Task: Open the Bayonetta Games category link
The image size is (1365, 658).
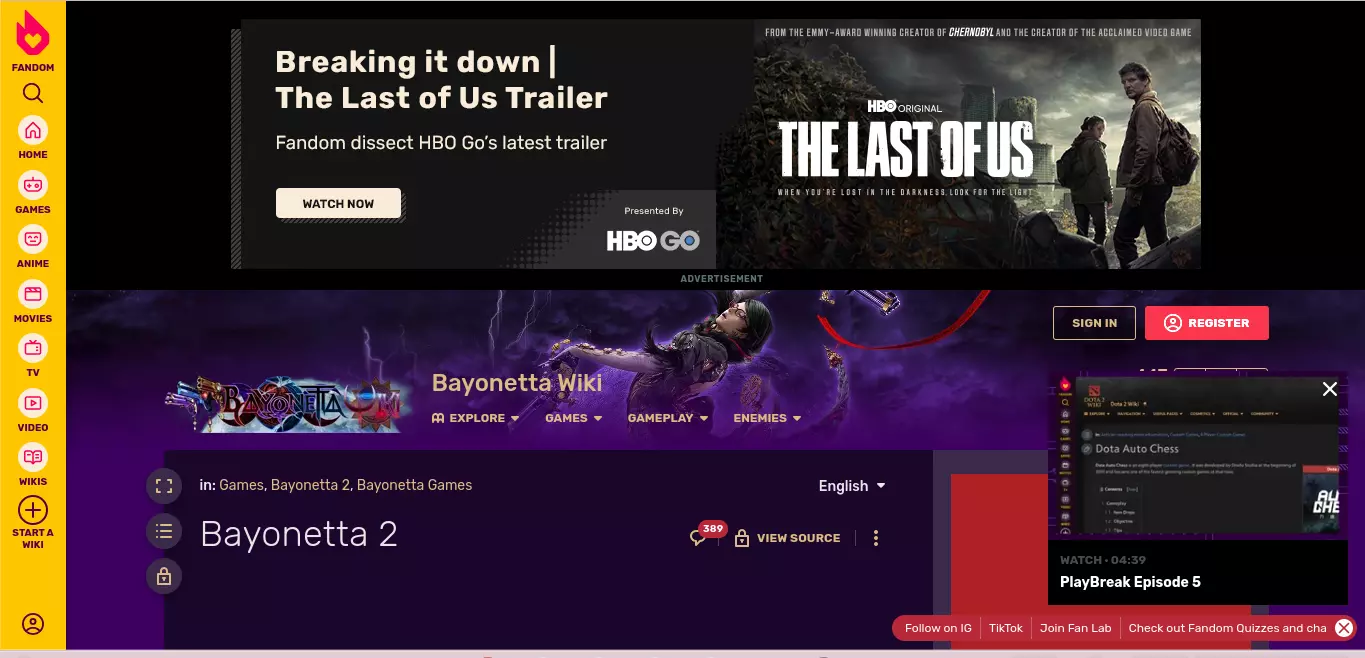Action: point(414,485)
